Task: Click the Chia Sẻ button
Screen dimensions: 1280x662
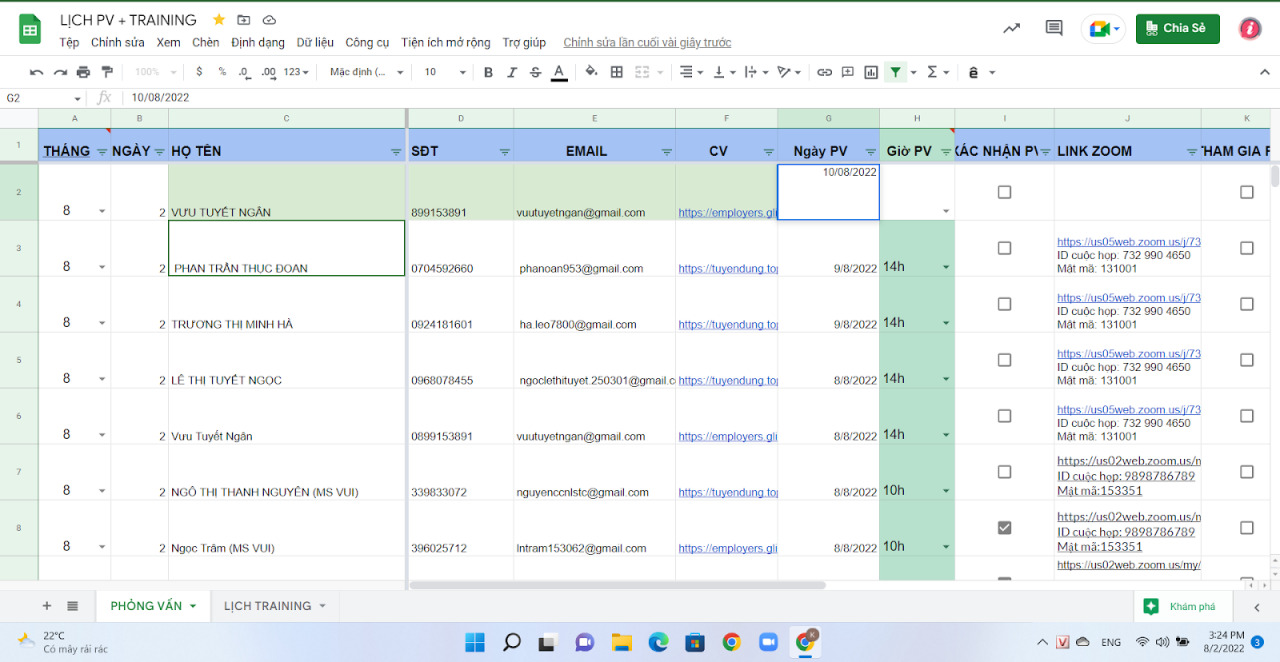Action: pos(1177,28)
